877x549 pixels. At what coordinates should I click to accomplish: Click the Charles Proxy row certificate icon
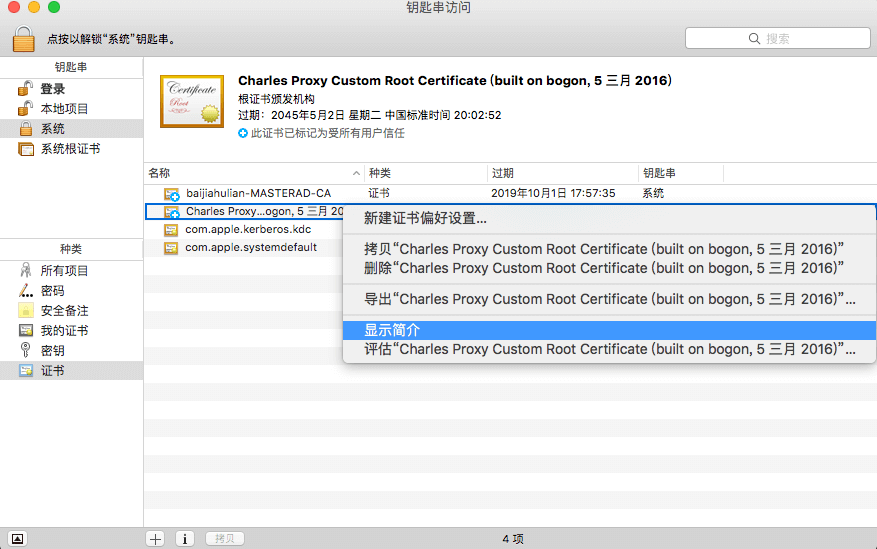(x=171, y=212)
